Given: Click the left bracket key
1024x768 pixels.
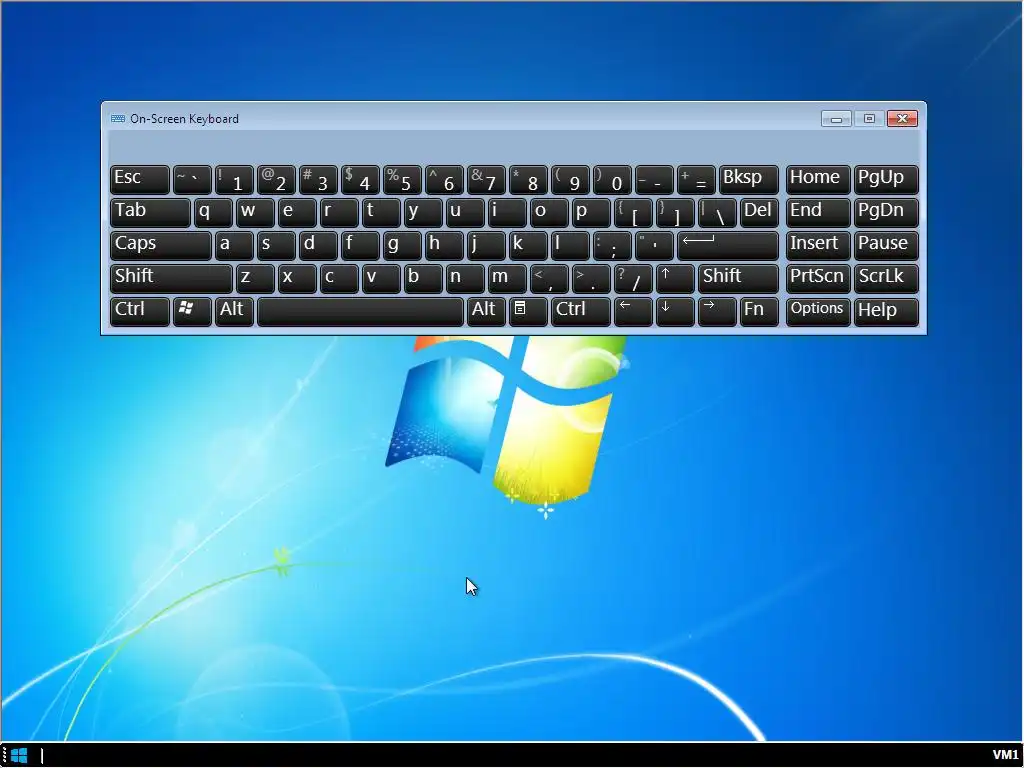Looking at the screenshot, I should pos(633,213).
